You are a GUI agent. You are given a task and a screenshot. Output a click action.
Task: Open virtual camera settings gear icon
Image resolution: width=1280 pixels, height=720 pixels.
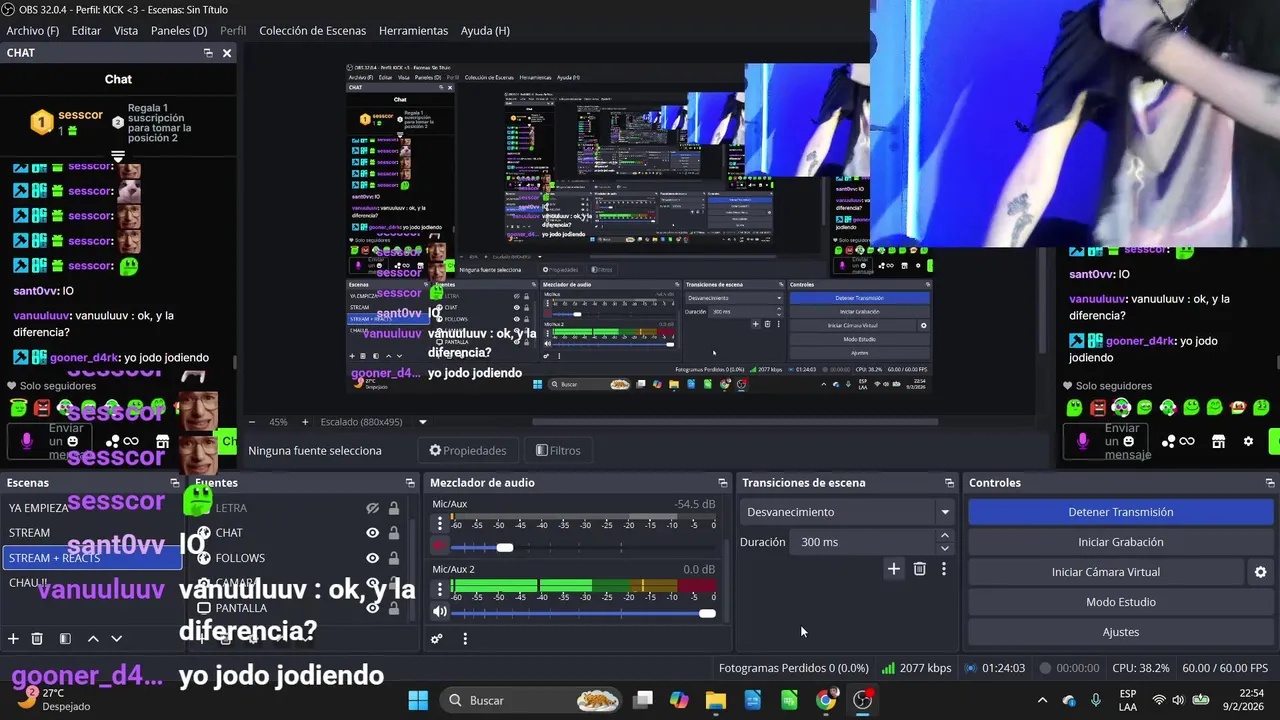(1260, 572)
